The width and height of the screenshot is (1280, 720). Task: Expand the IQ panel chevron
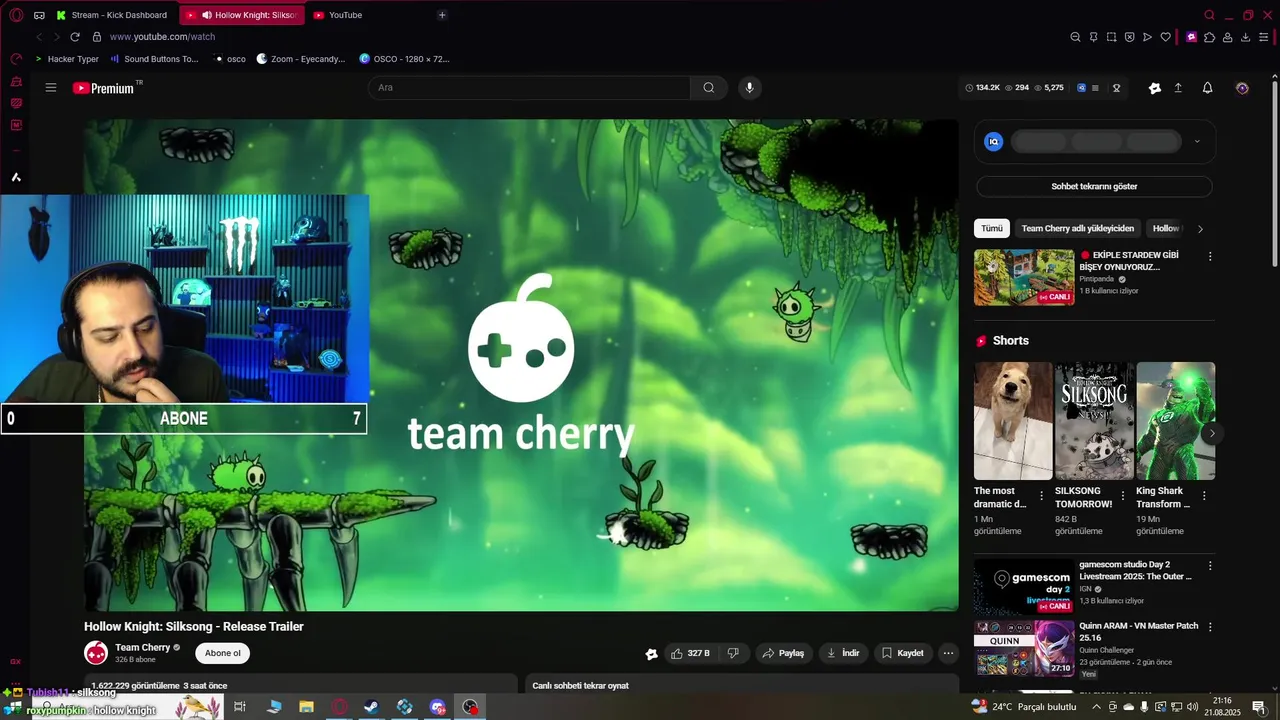(x=1197, y=142)
